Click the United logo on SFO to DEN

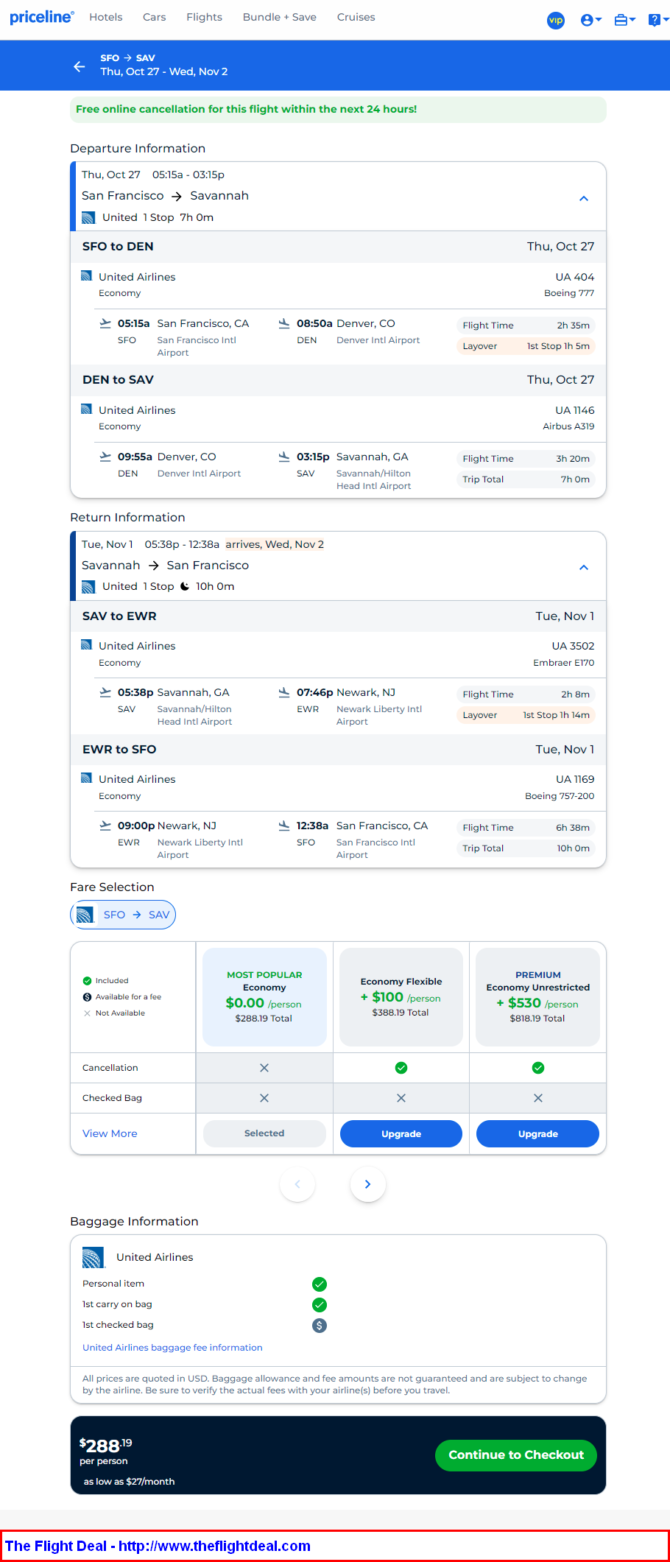pyautogui.click(x=86, y=276)
